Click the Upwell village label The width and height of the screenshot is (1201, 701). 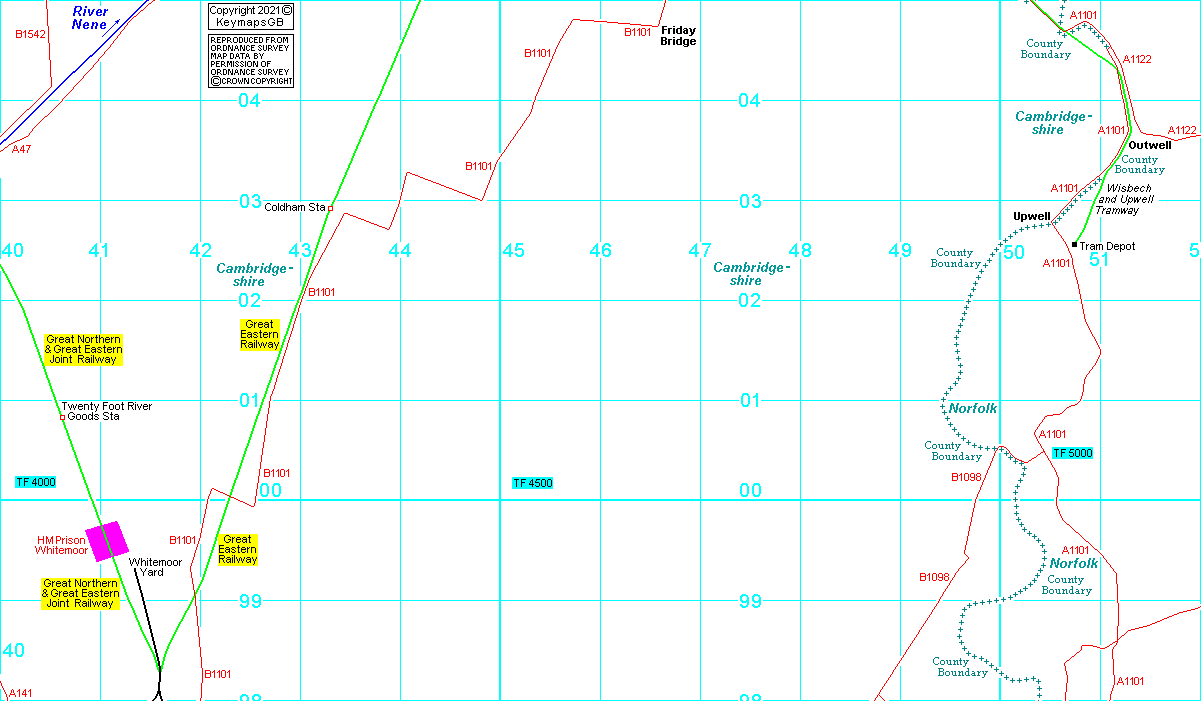1031,217
